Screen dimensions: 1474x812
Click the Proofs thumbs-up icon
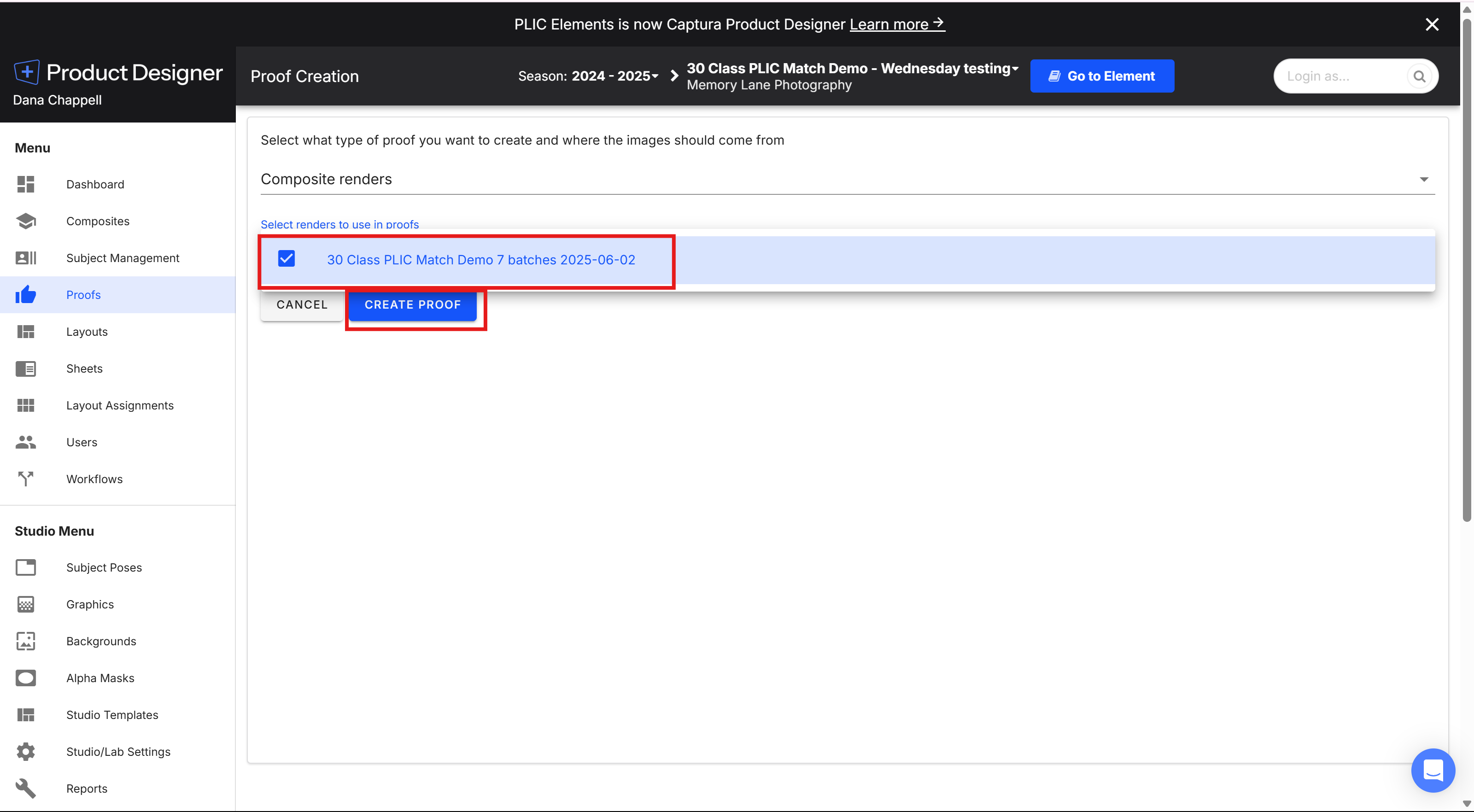[26, 295]
